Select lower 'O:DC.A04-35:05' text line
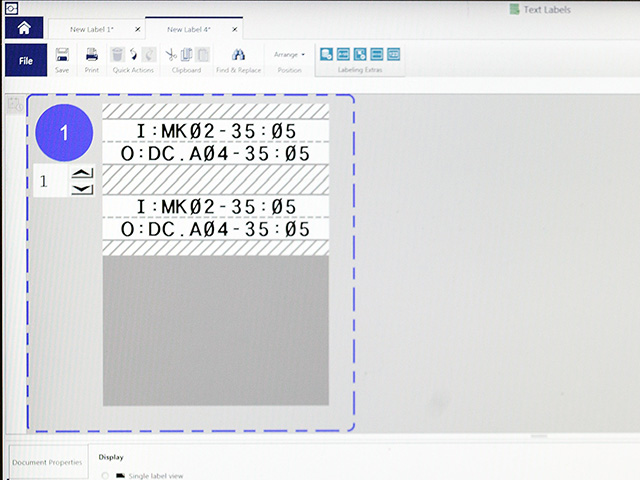Viewport: 640px width, 480px height. [216, 229]
